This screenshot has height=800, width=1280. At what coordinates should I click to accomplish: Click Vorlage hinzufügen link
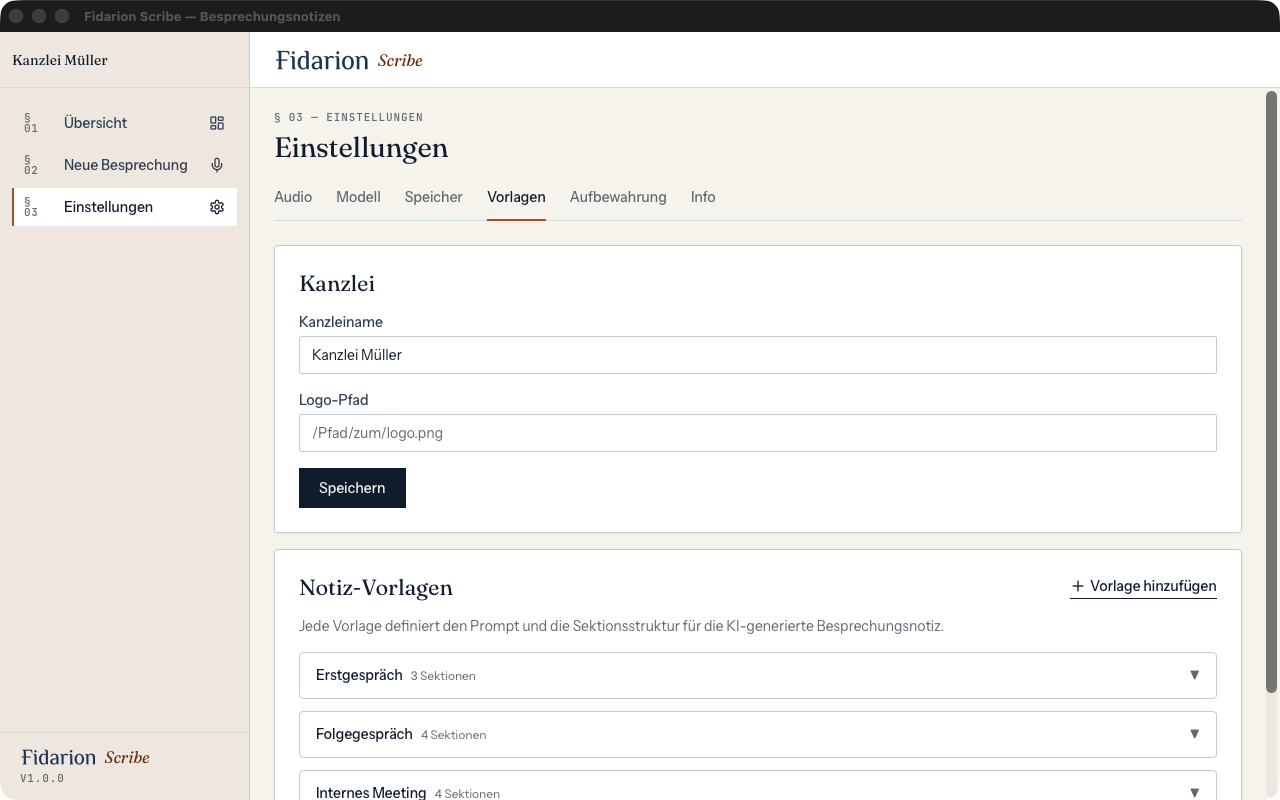click(1143, 586)
